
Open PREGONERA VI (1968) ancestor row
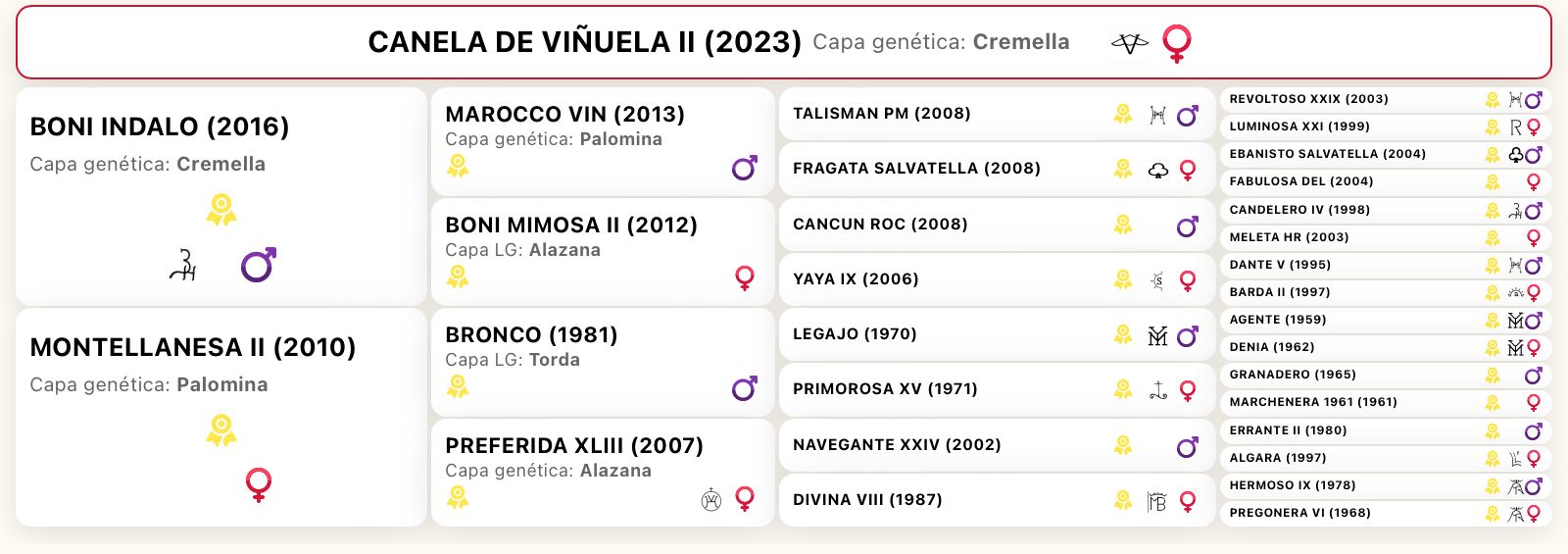(1386, 513)
